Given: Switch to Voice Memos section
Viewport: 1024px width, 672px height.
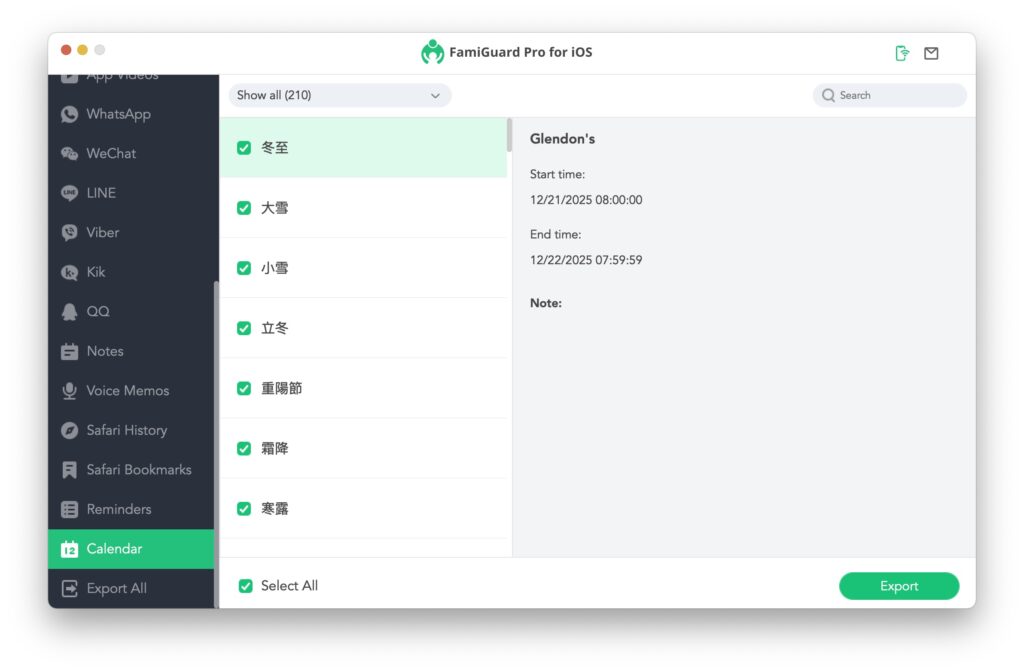Looking at the screenshot, I should 127,391.
